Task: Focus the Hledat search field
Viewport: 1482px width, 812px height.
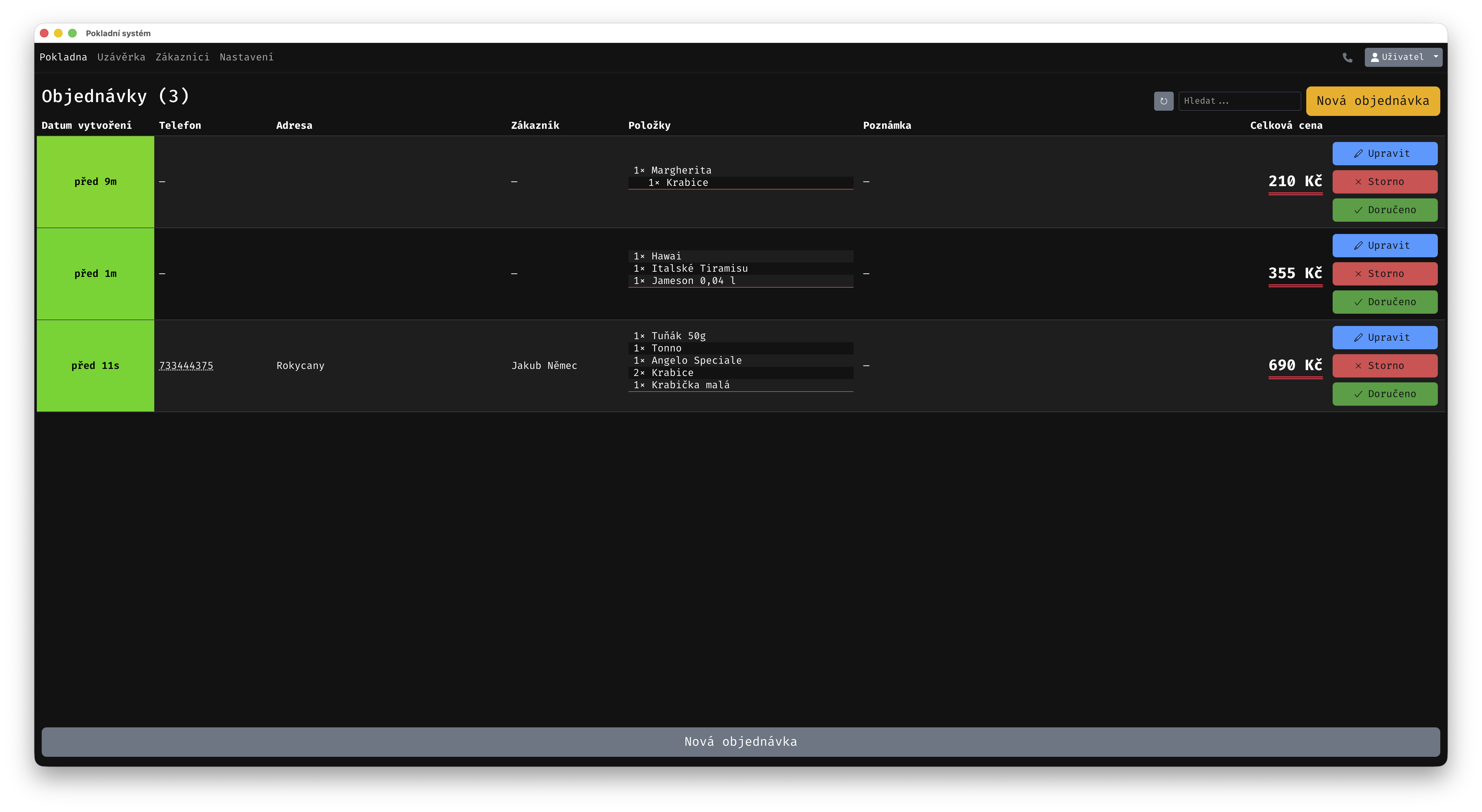Action: [1239, 101]
